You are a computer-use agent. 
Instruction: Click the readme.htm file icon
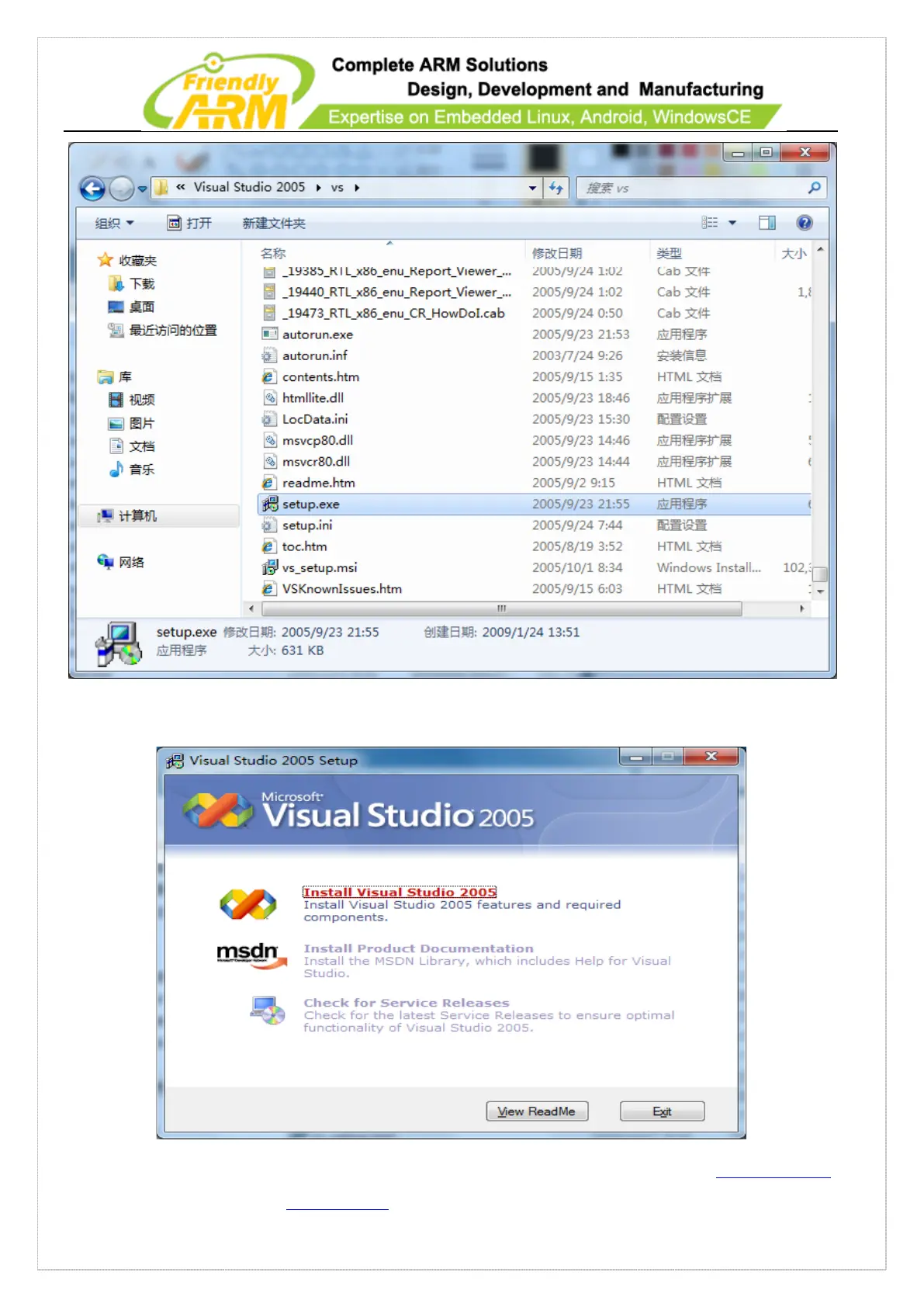(269, 483)
